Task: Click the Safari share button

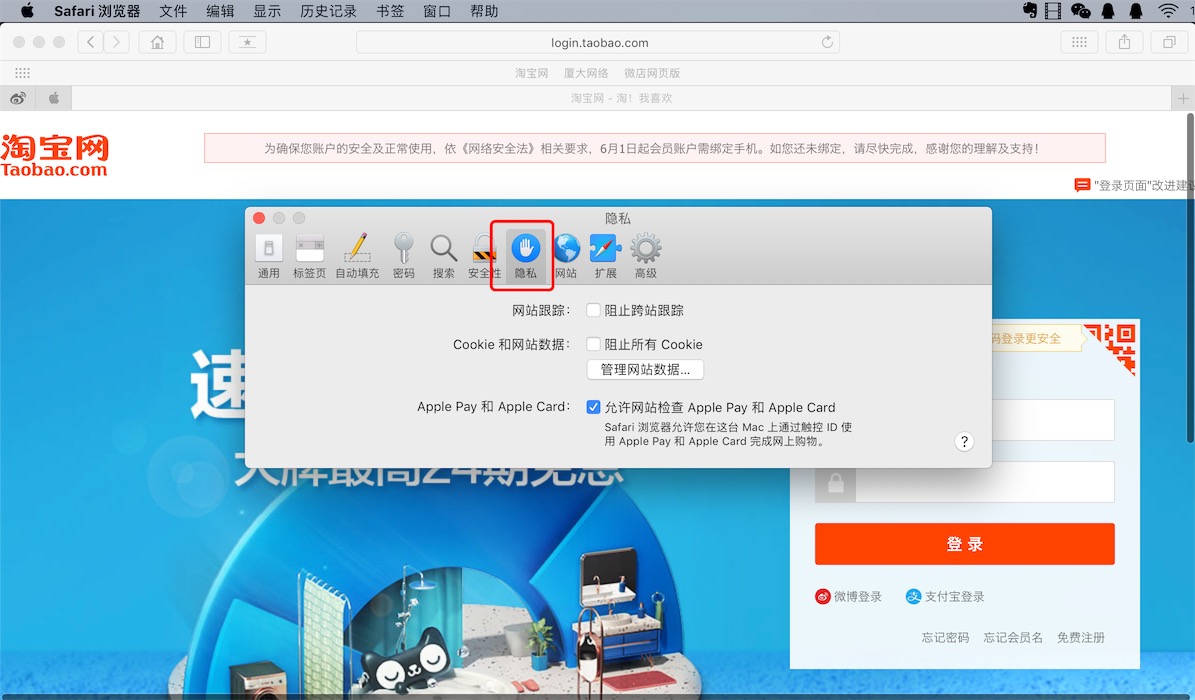Action: pos(1124,42)
